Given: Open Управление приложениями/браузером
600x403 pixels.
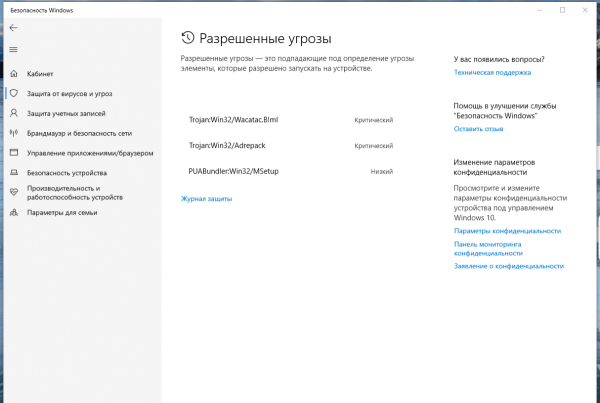Looking at the screenshot, I should click(x=90, y=153).
